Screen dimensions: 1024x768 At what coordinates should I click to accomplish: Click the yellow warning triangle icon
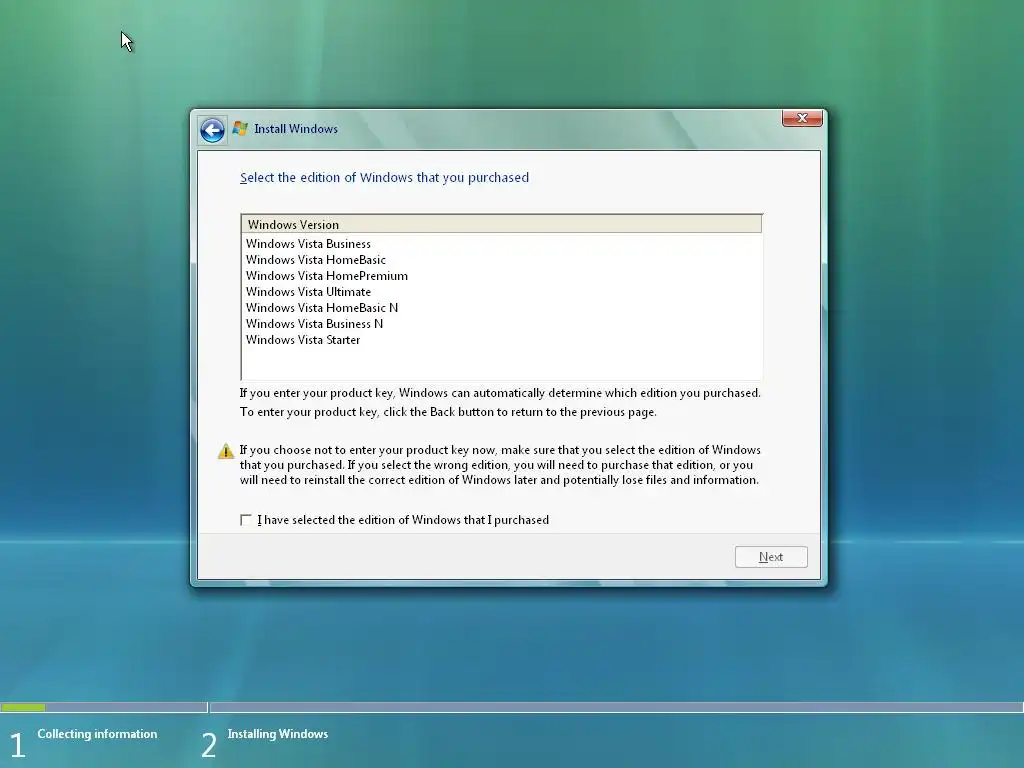tap(226, 451)
